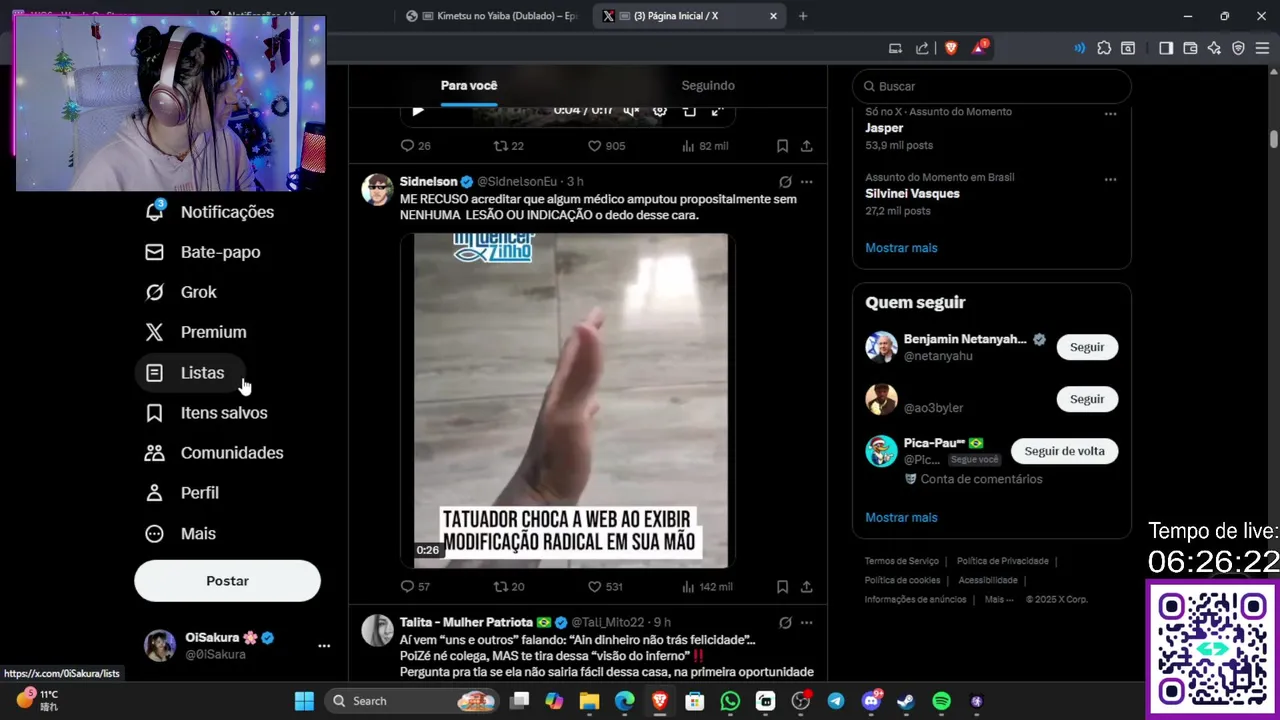
Task: Expand the top video to fullscreen
Action: click(x=717, y=111)
